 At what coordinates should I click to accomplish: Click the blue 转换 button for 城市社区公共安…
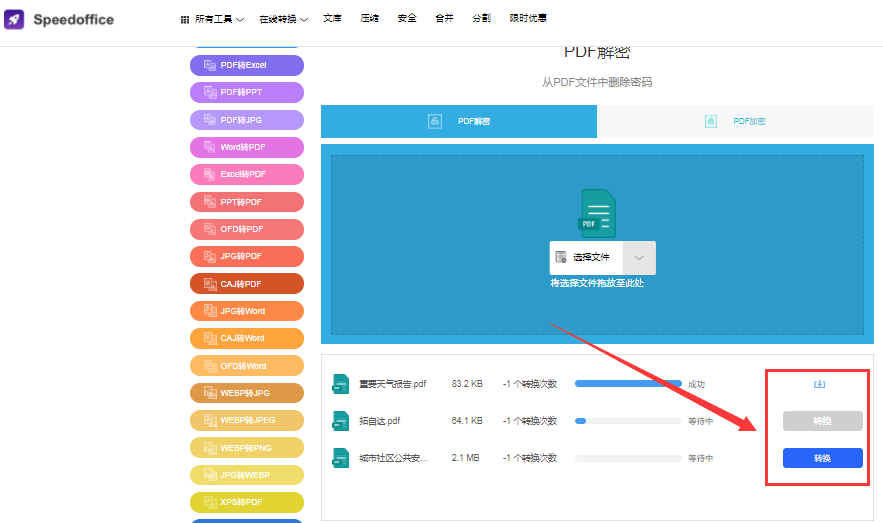coord(822,458)
